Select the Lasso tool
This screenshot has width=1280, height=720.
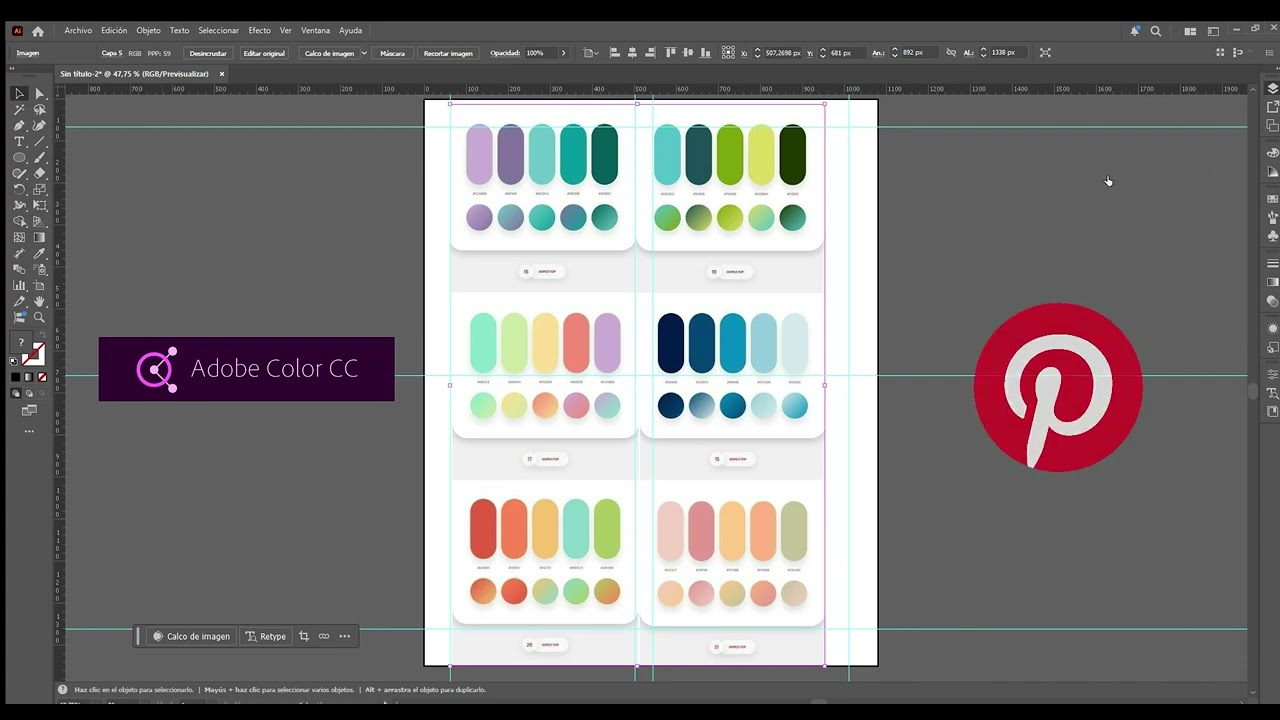point(40,110)
